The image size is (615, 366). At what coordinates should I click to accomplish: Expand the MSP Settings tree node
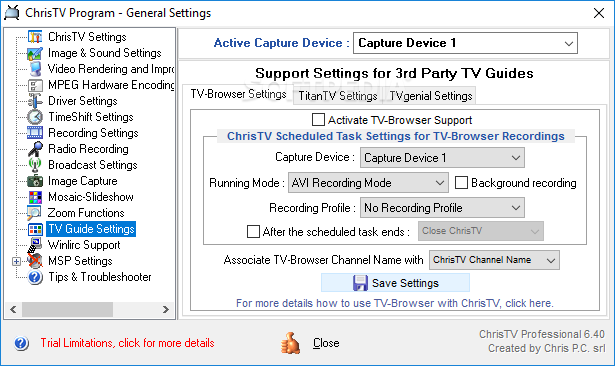16,261
